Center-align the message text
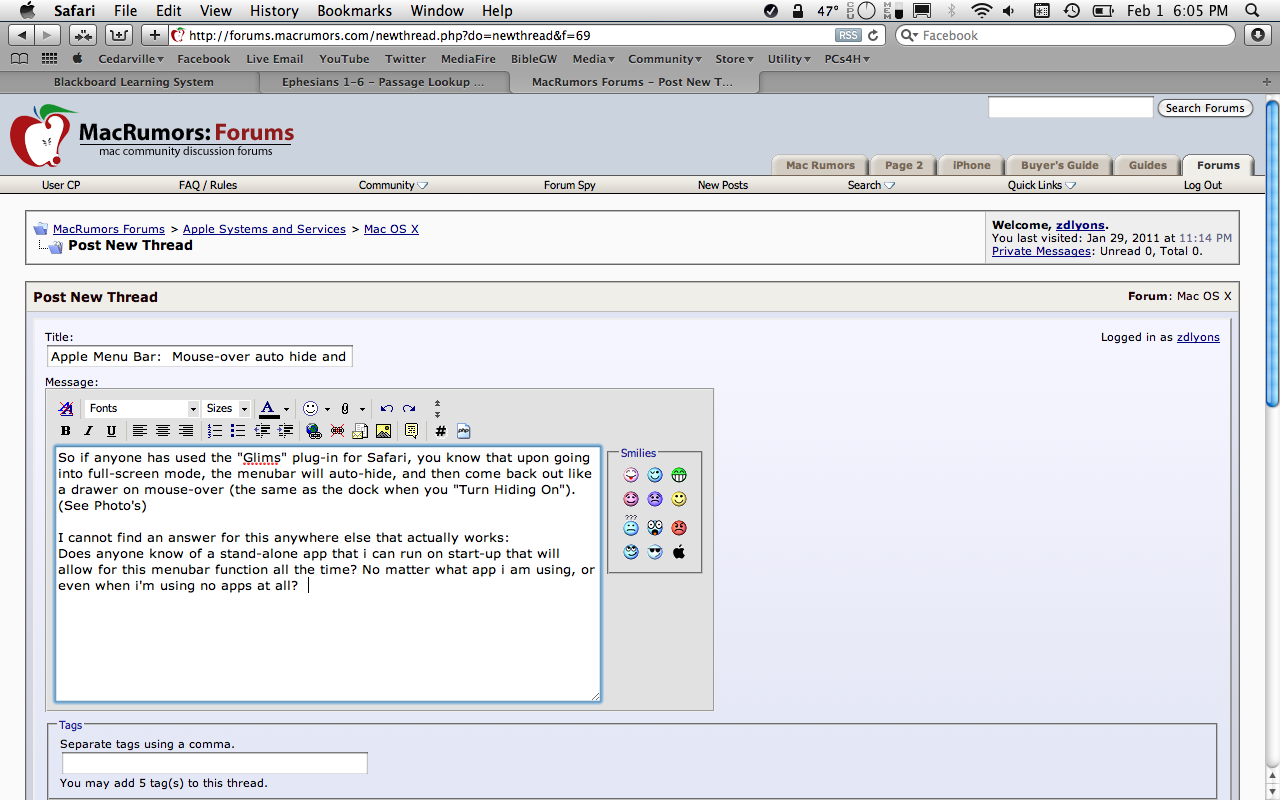The image size is (1280, 800). [x=163, y=431]
